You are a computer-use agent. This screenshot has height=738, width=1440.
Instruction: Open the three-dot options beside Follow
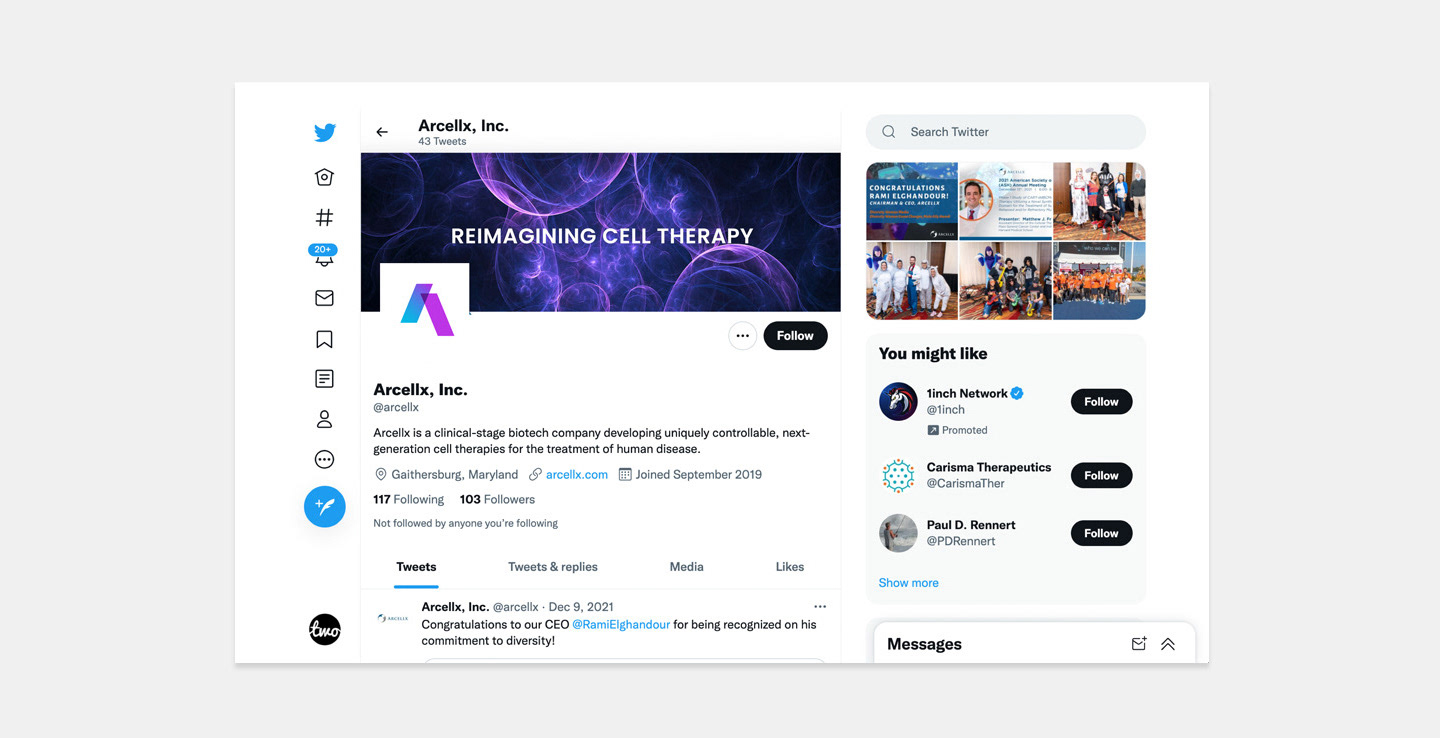(742, 336)
